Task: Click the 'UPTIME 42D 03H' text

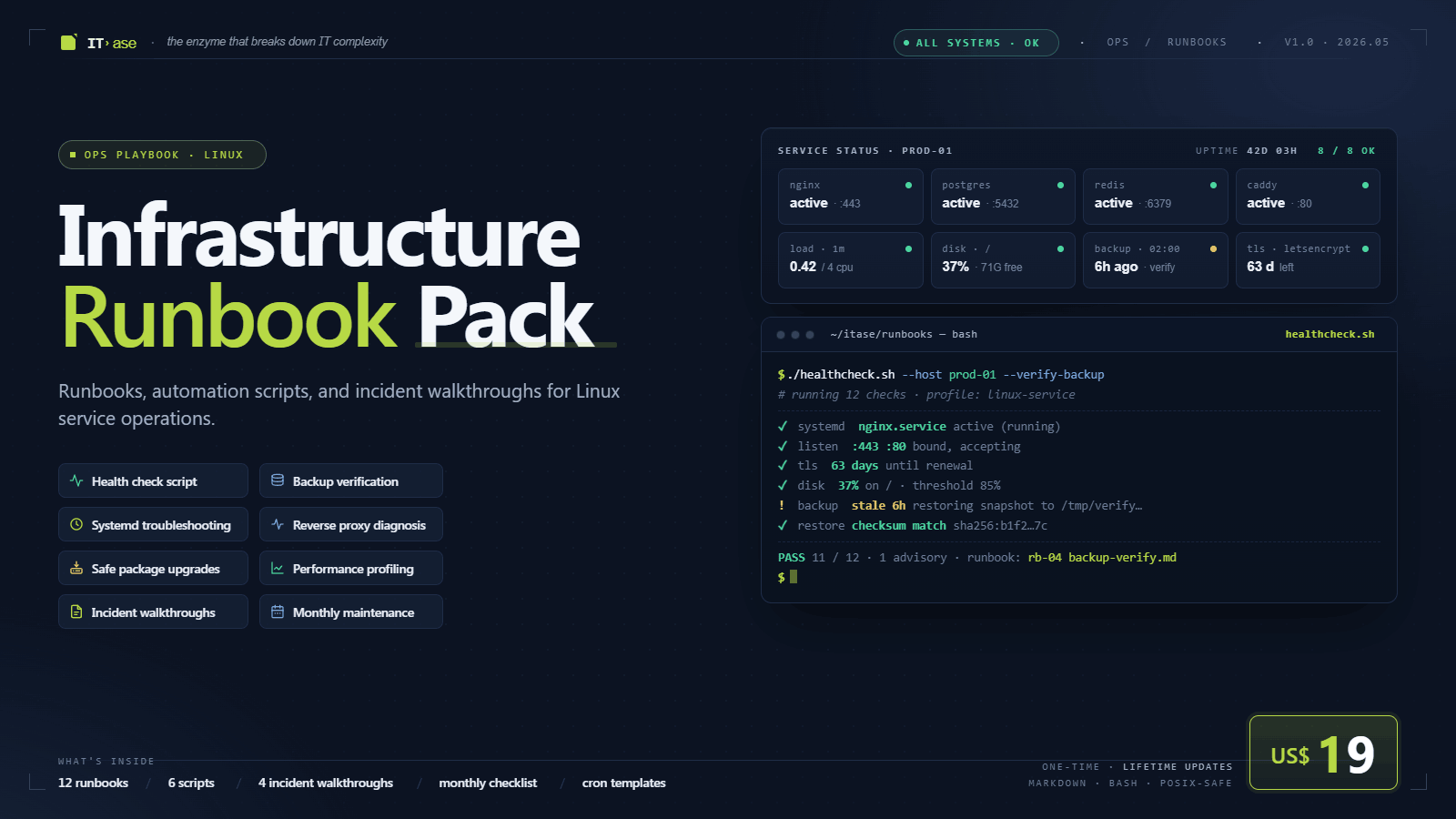Action: point(1247,151)
